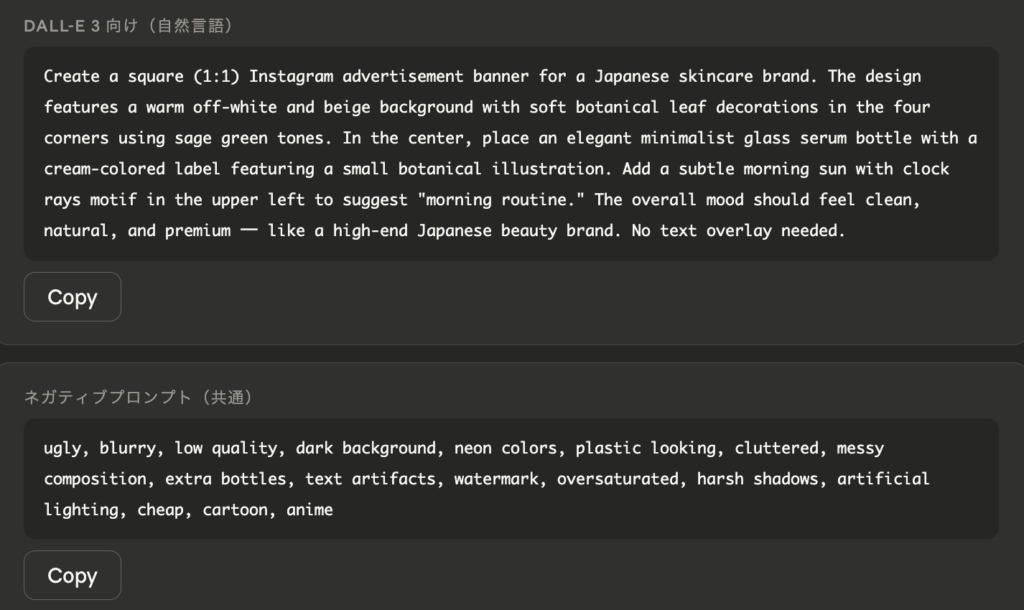Image resolution: width=1024 pixels, height=610 pixels.
Task: Click the word "Create" starting the prompt
Action: (x=71, y=76)
